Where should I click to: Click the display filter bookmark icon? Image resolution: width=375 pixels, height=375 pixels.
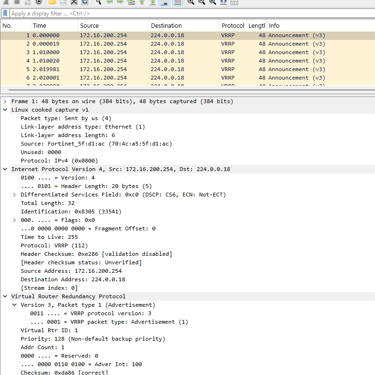tap(5, 13)
